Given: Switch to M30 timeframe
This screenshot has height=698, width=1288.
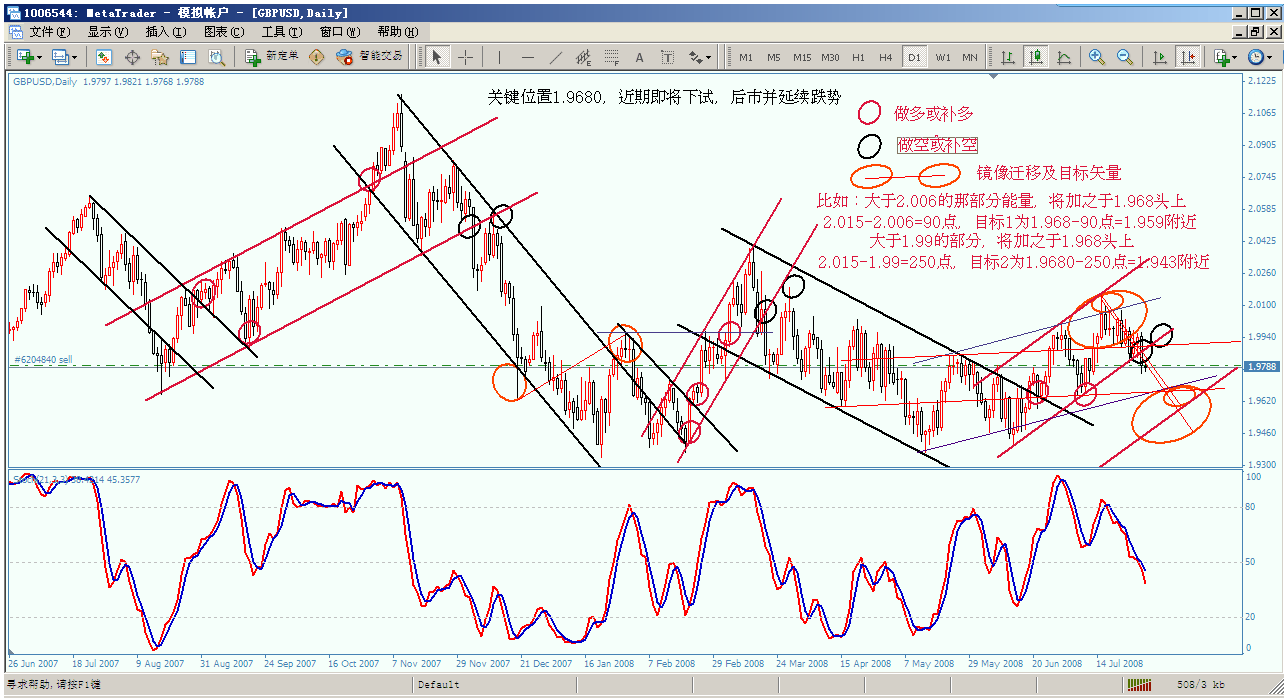Looking at the screenshot, I should pyautogui.click(x=830, y=57).
